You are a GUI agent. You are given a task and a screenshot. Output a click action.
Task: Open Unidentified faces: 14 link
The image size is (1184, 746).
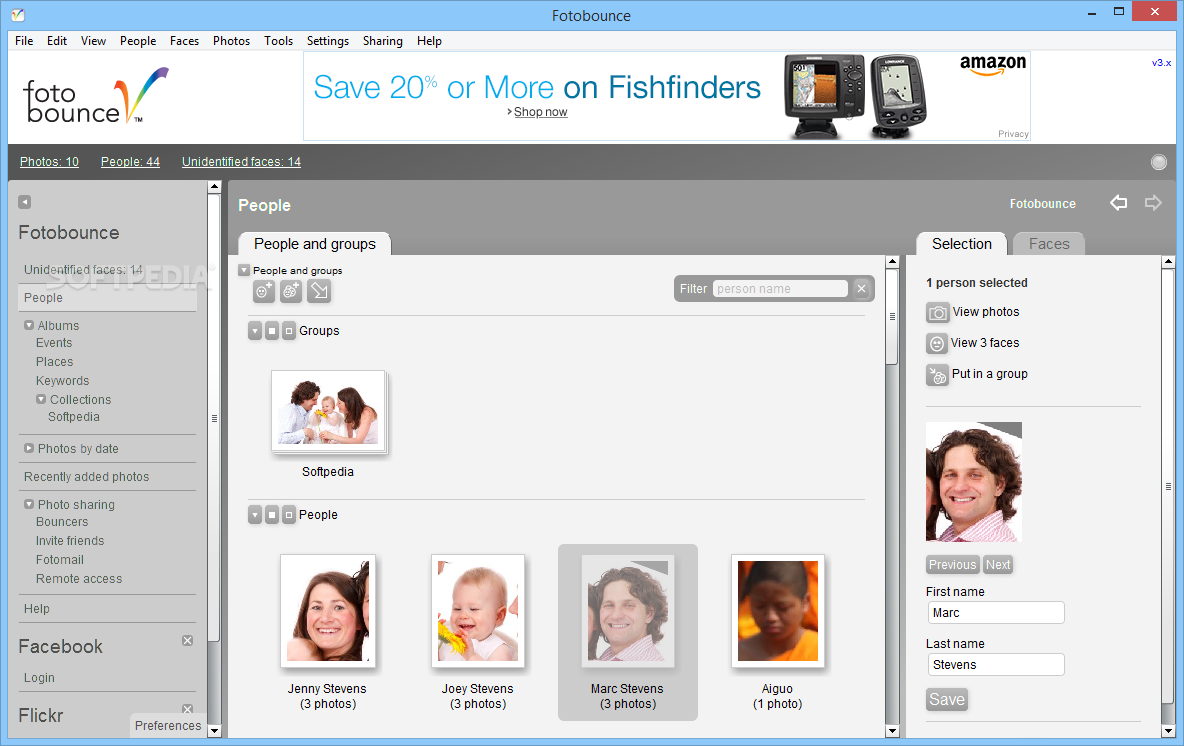tap(242, 162)
